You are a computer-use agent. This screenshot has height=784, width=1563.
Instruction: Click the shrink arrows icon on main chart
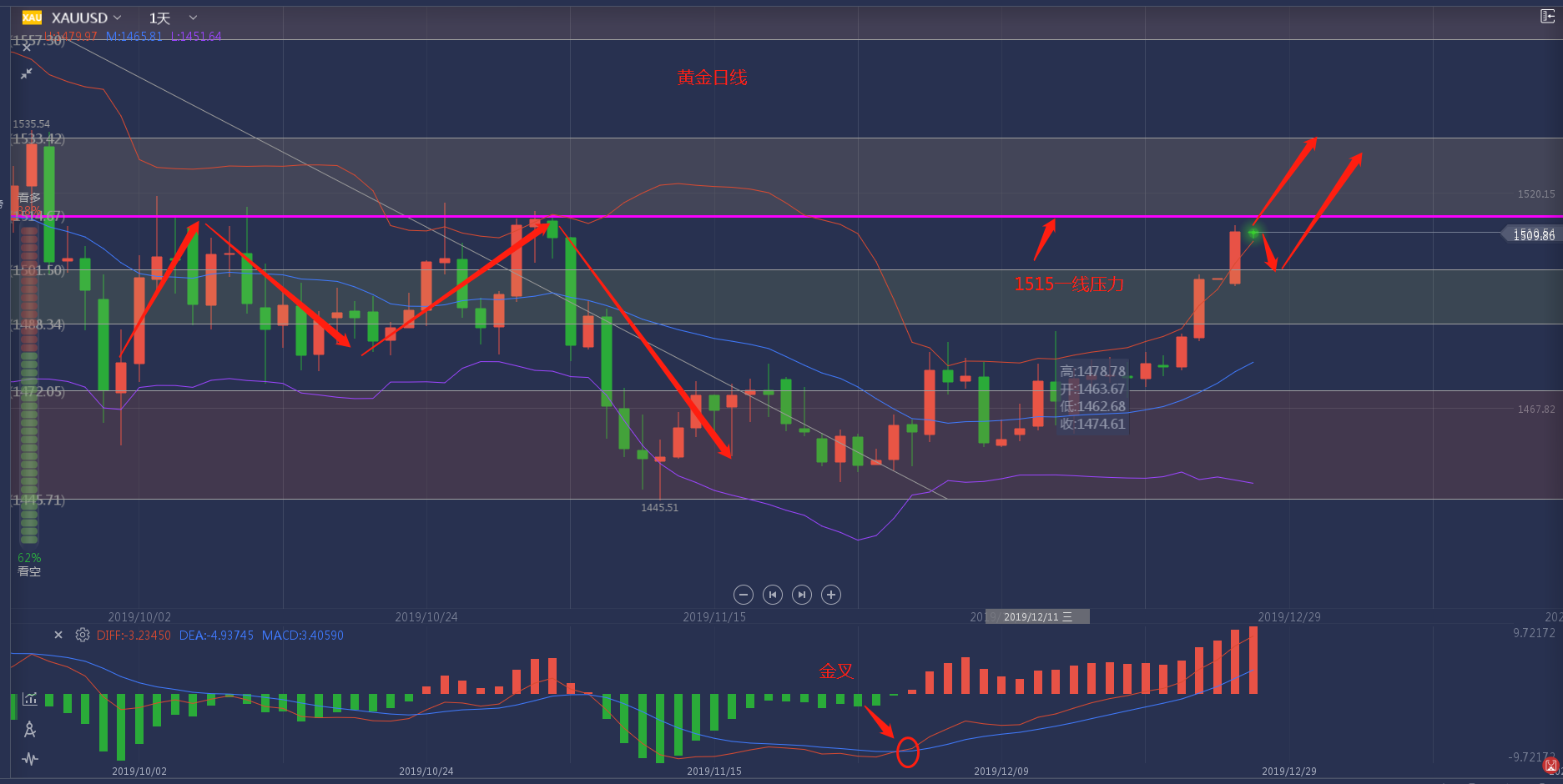tap(27, 73)
